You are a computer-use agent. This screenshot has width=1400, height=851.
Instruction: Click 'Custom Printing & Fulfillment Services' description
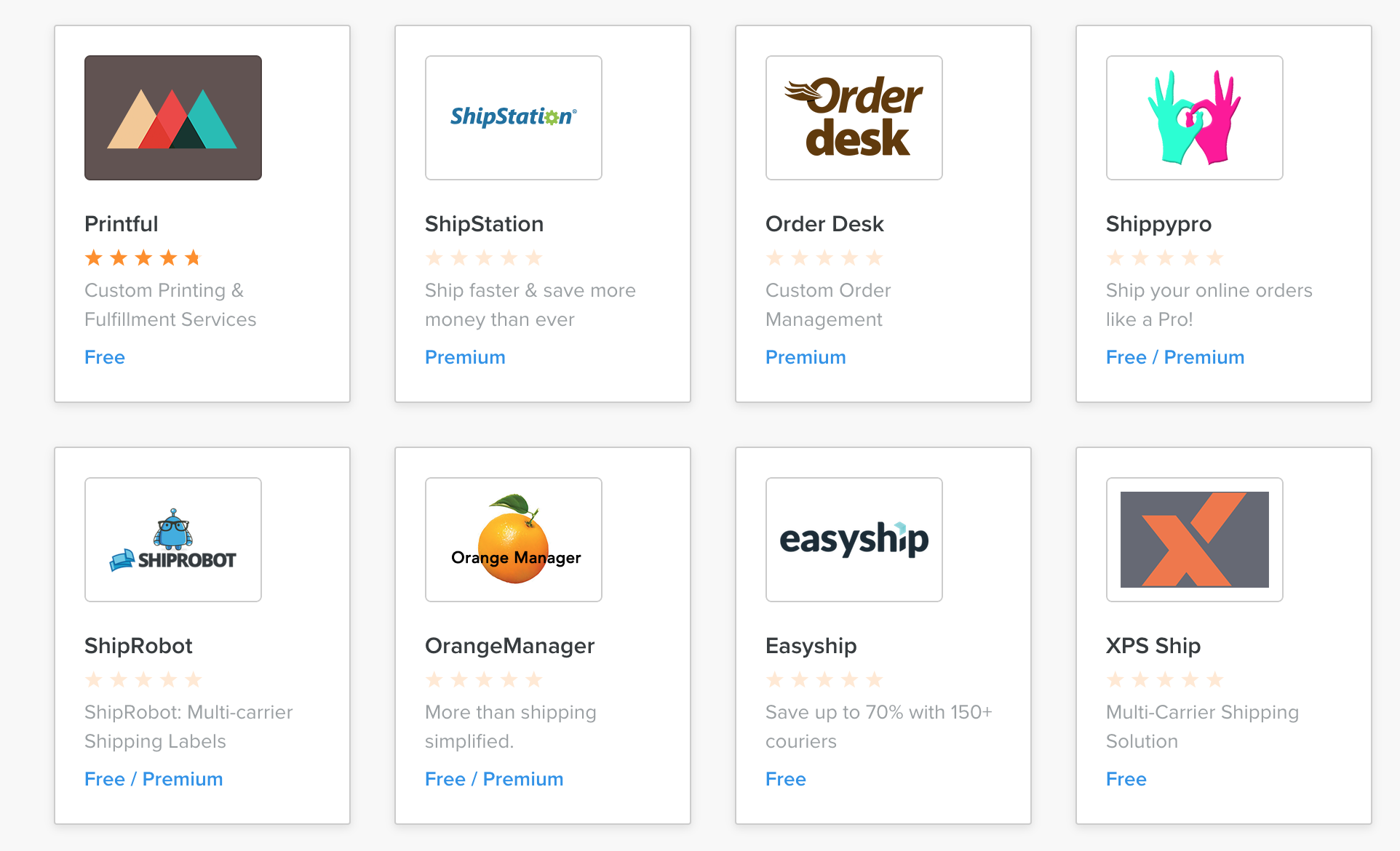coord(170,305)
